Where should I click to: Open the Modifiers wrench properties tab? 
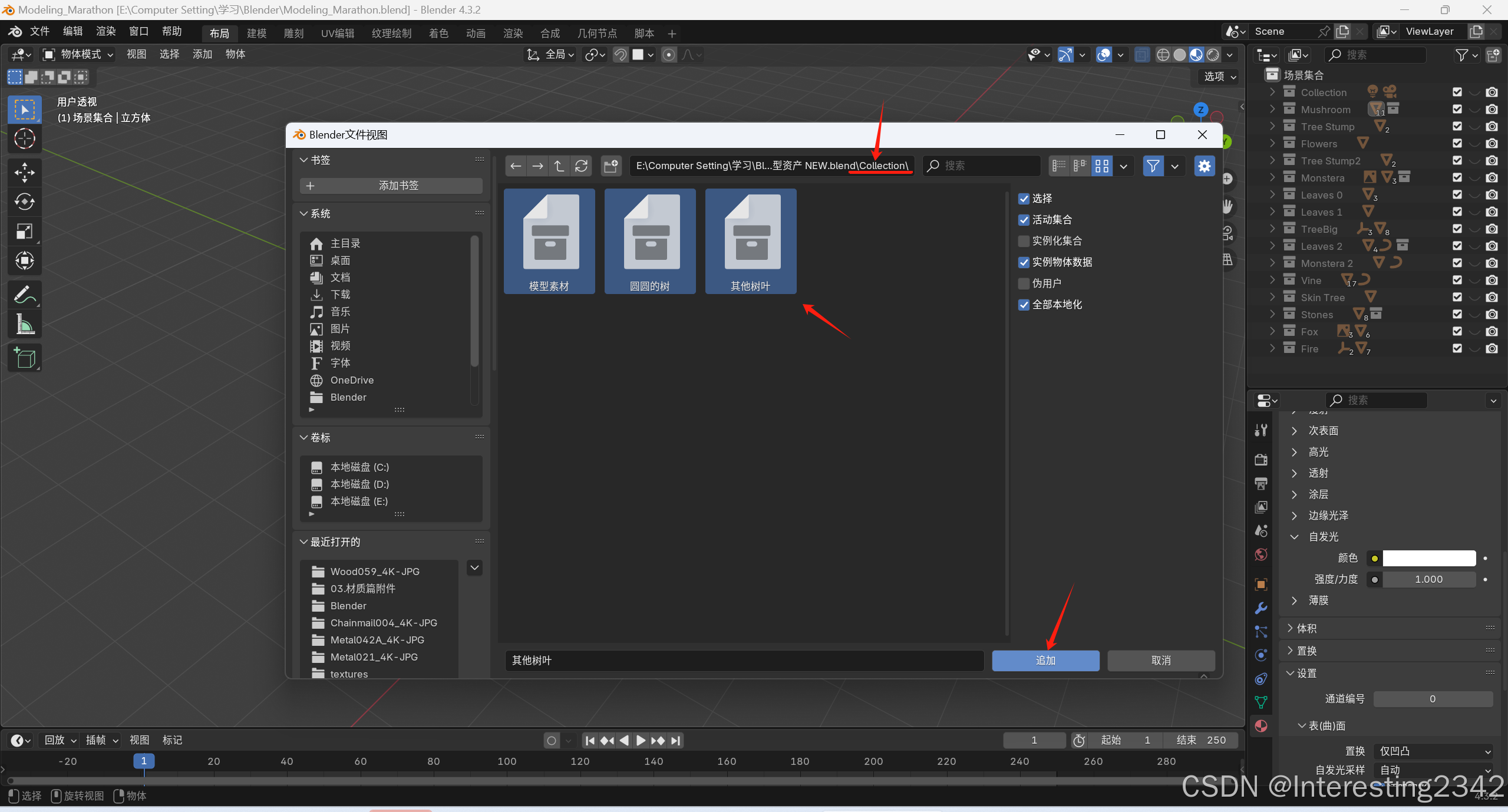pos(1261,608)
